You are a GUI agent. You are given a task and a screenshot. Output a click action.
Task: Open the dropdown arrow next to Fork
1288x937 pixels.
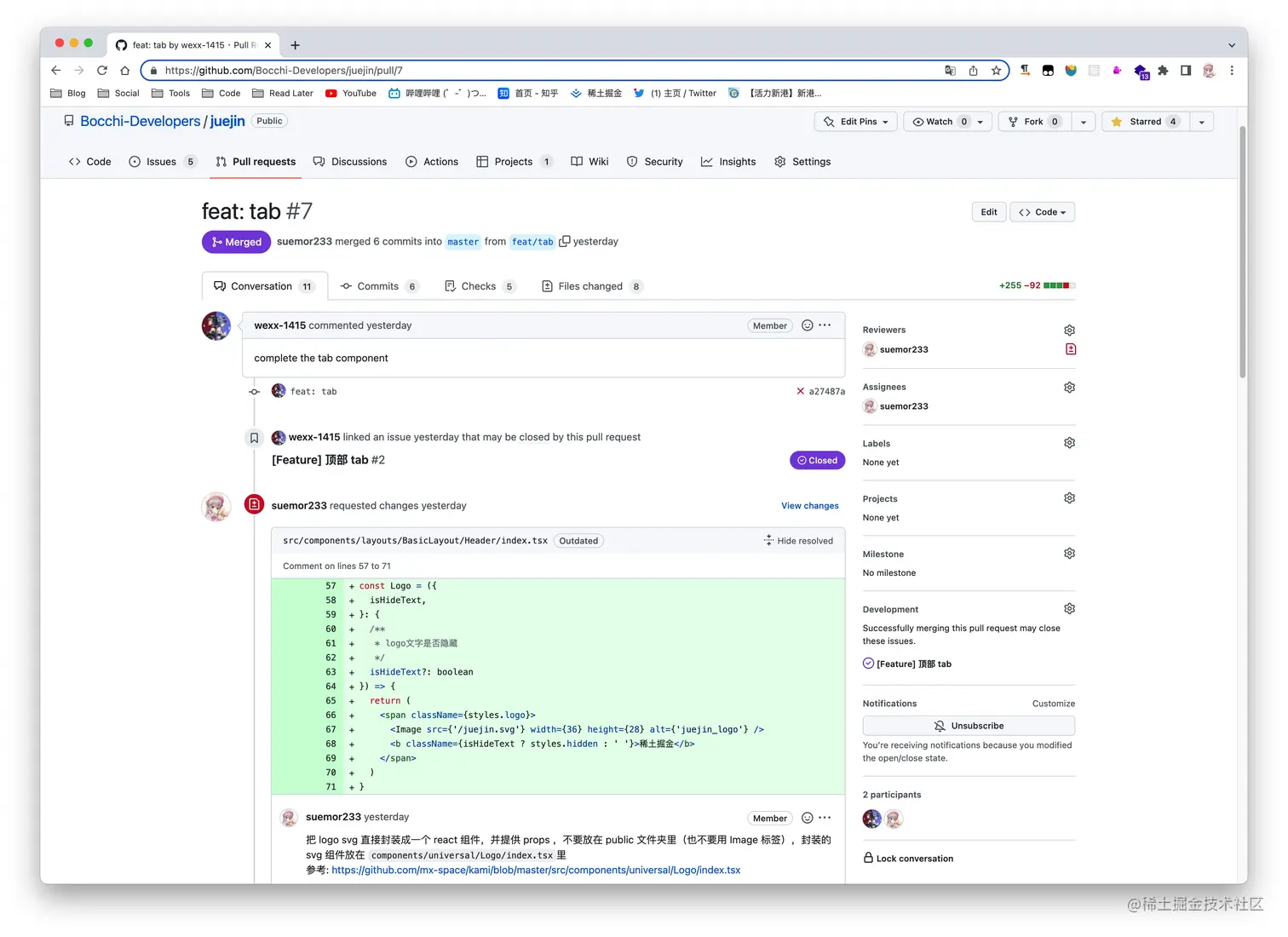tap(1084, 122)
